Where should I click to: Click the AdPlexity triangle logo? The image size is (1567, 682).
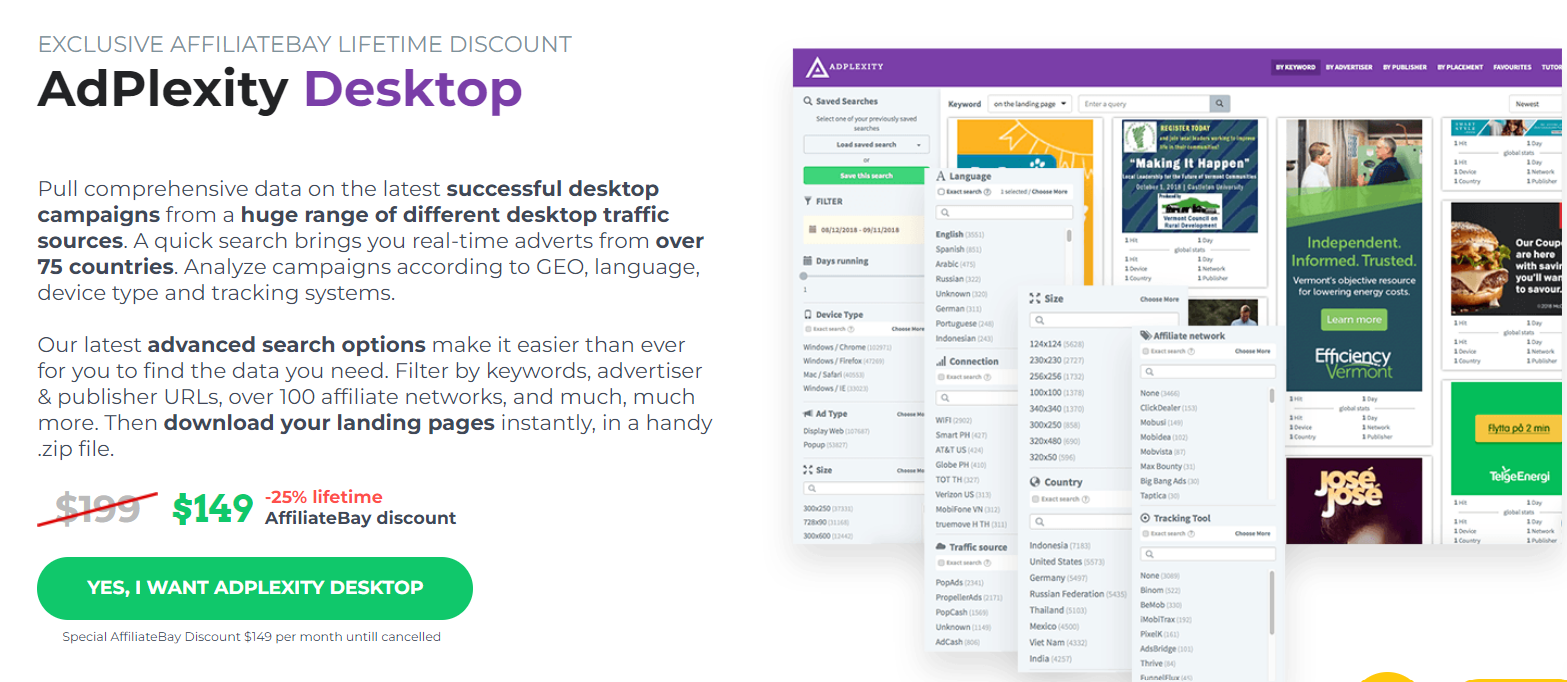pyautogui.click(x=816, y=67)
